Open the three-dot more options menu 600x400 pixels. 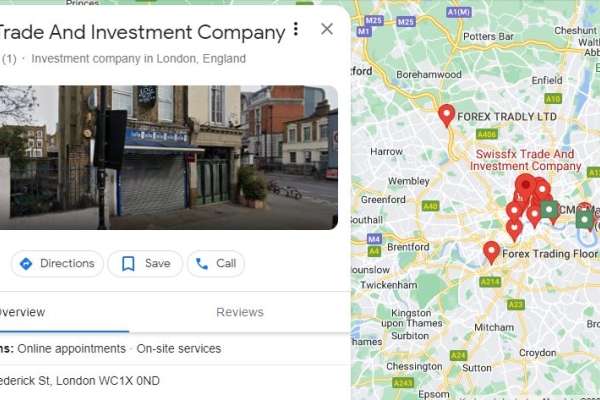(x=295, y=29)
